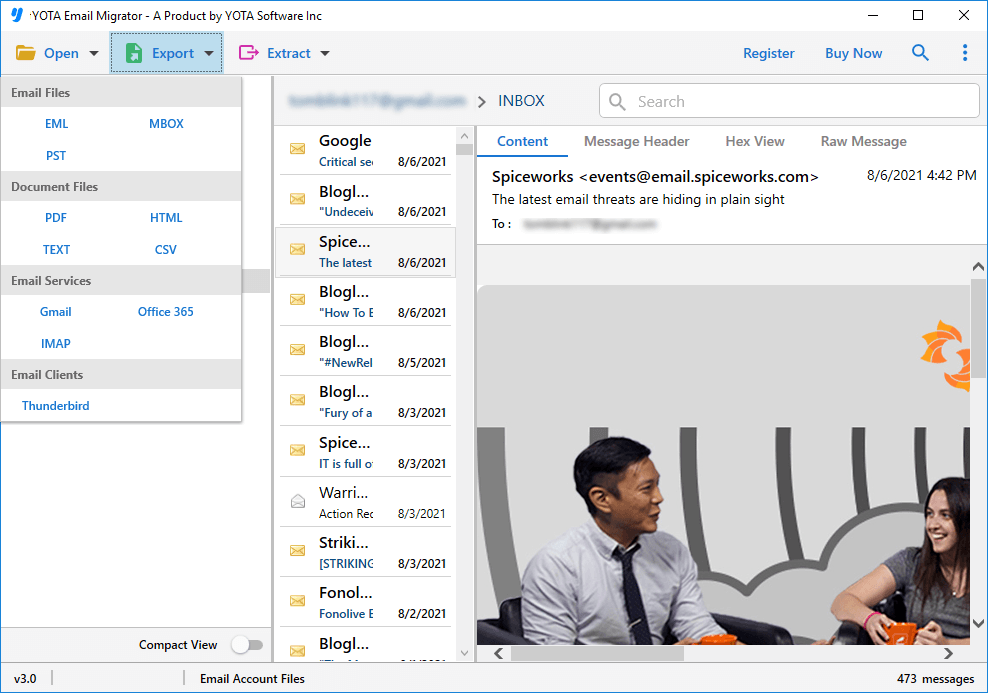This screenshot has width=988, height=693.
Task: Open search using the magnifier icon
Action: (920, 53)
